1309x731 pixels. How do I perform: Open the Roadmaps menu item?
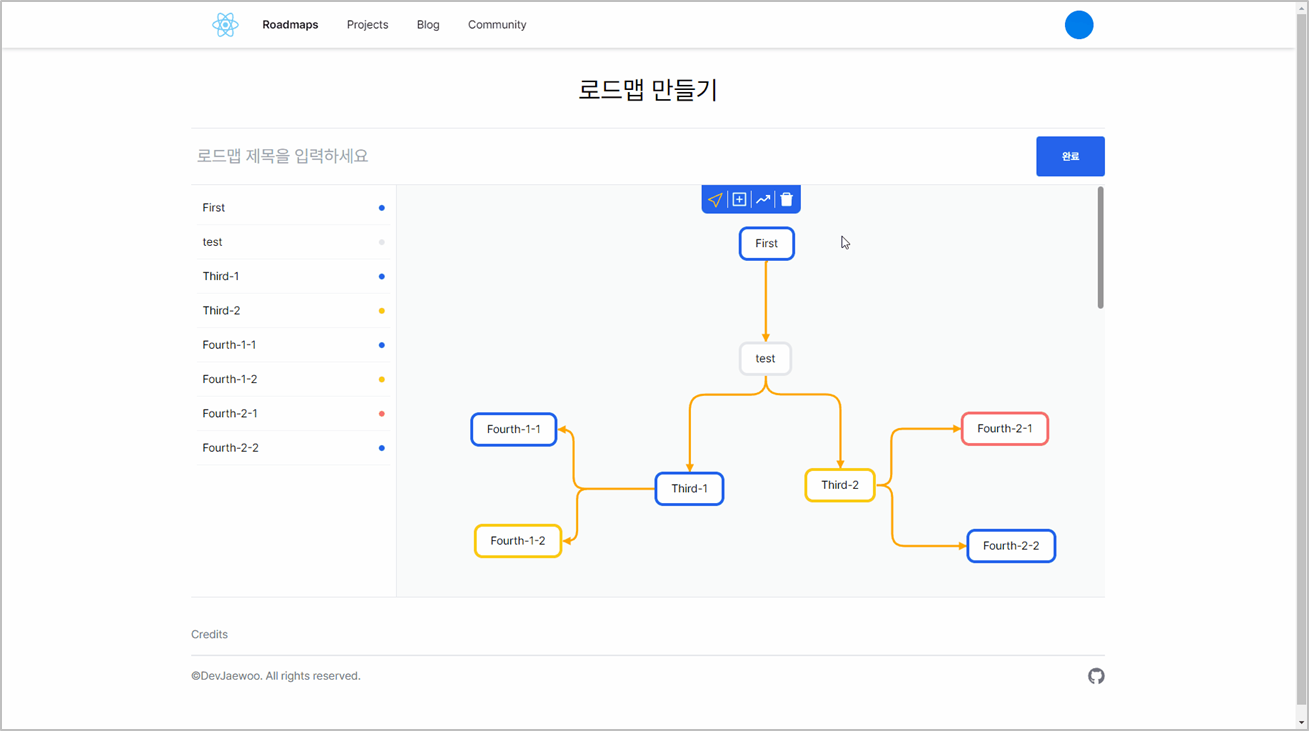[x=290, y=24]
